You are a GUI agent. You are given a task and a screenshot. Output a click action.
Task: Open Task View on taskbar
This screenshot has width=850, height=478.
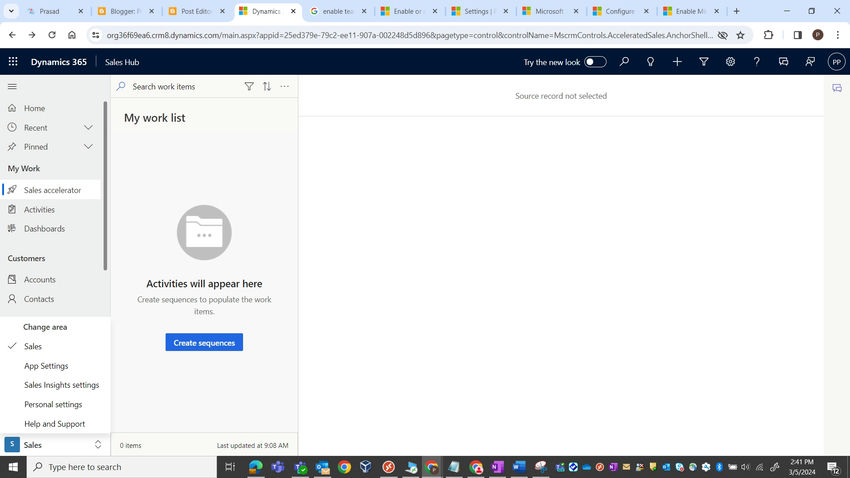coord(230,467)
